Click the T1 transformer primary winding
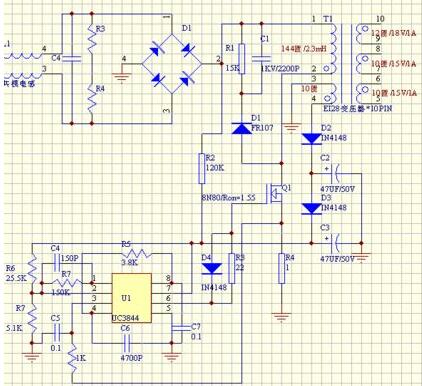Image resolution: width=422 pixels, height=386 pixels. pyautogui.click(x=333, y=48)
